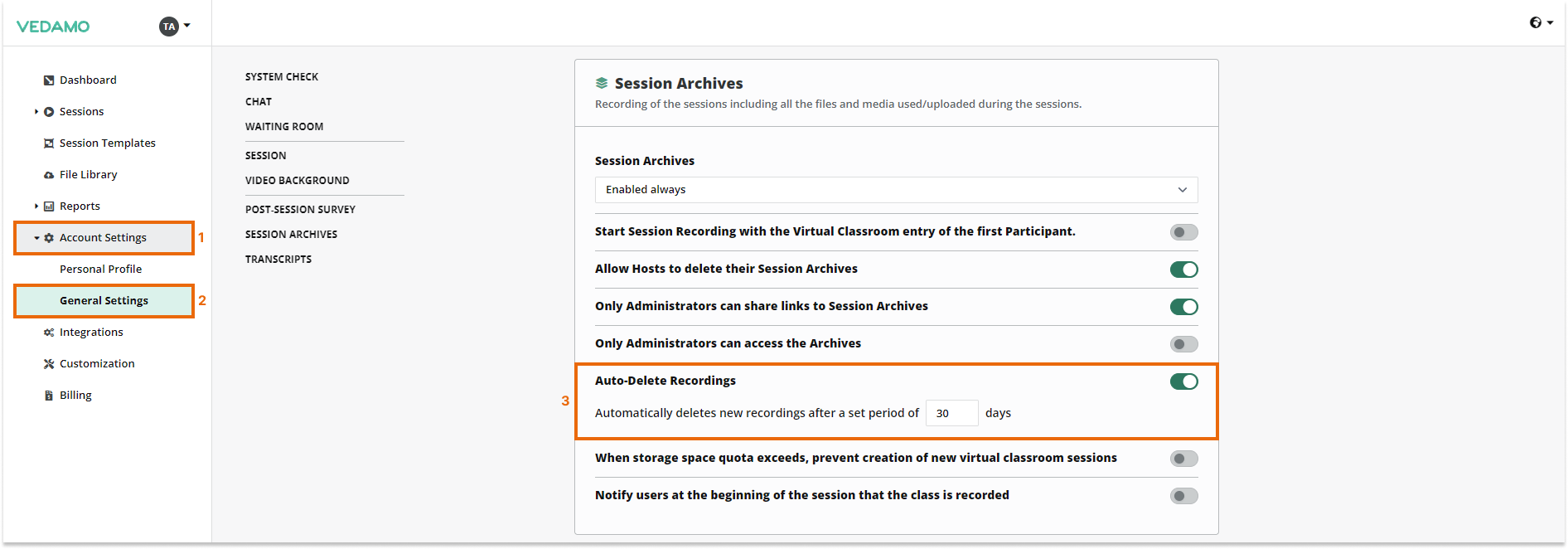Viewport: 1568px width, 549px height.
Task: Open Personal Profile settings
Action: click(100, 270)
